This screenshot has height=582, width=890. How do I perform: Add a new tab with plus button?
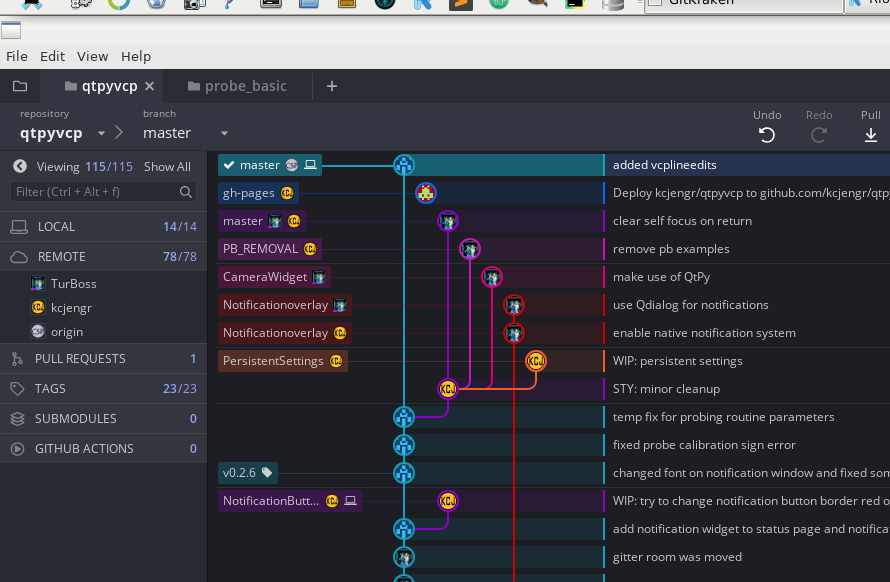(x=332, y=86)
